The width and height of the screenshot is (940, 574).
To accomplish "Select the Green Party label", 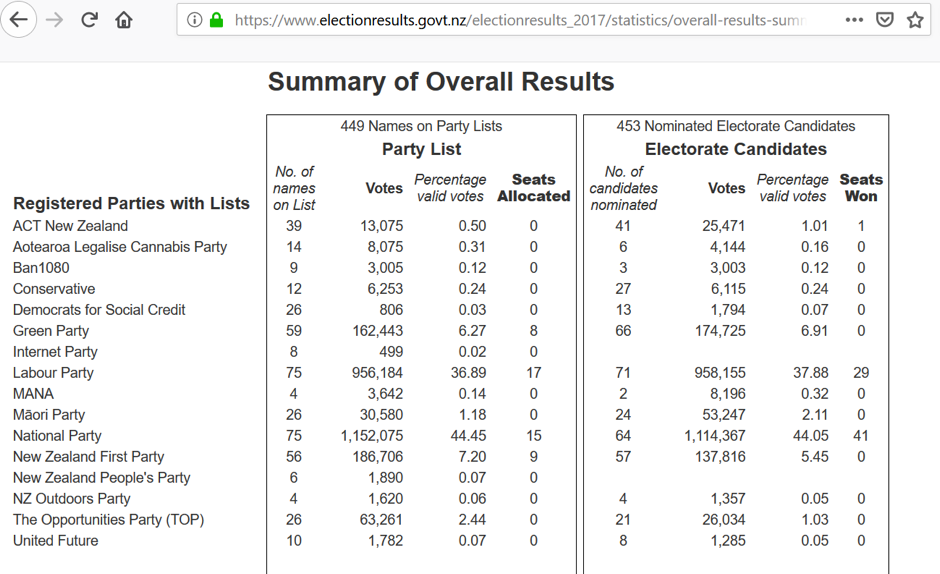I will coord(51,331).
